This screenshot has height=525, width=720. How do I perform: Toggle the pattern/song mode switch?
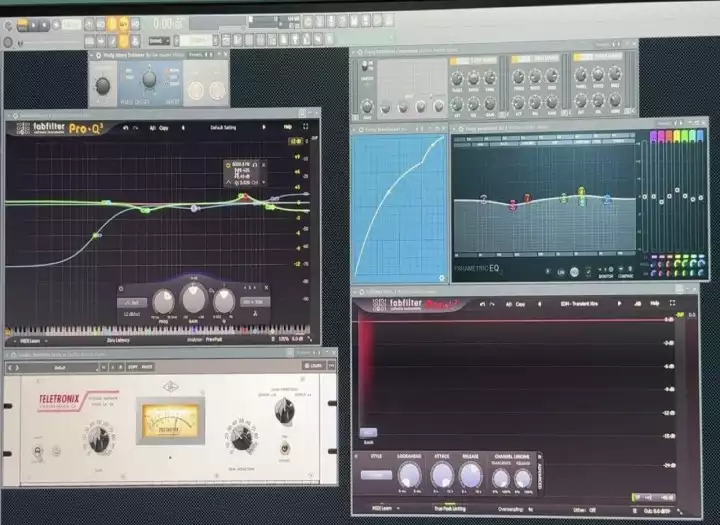click(x=22, y=25)
